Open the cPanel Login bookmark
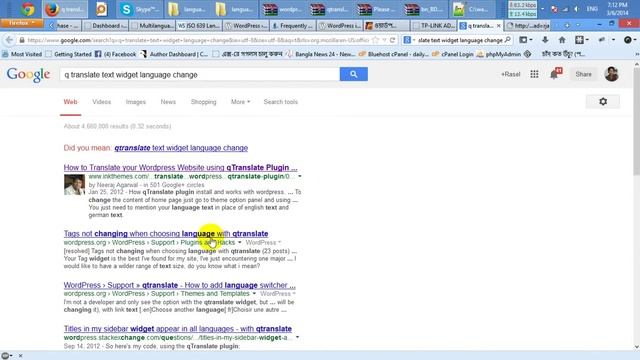 [x=453, y=54]
